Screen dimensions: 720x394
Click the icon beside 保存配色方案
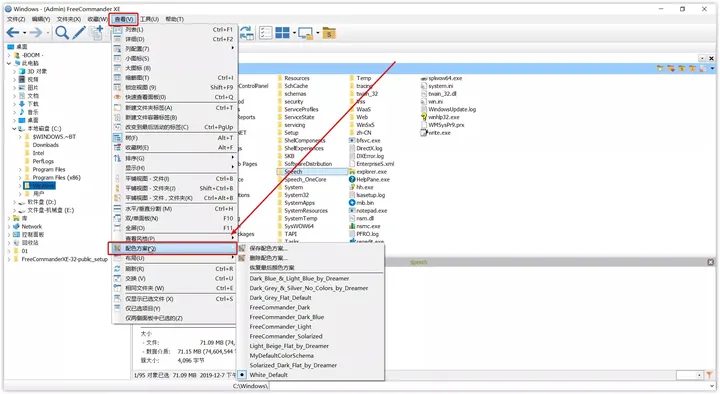click(x=242, y=248)
